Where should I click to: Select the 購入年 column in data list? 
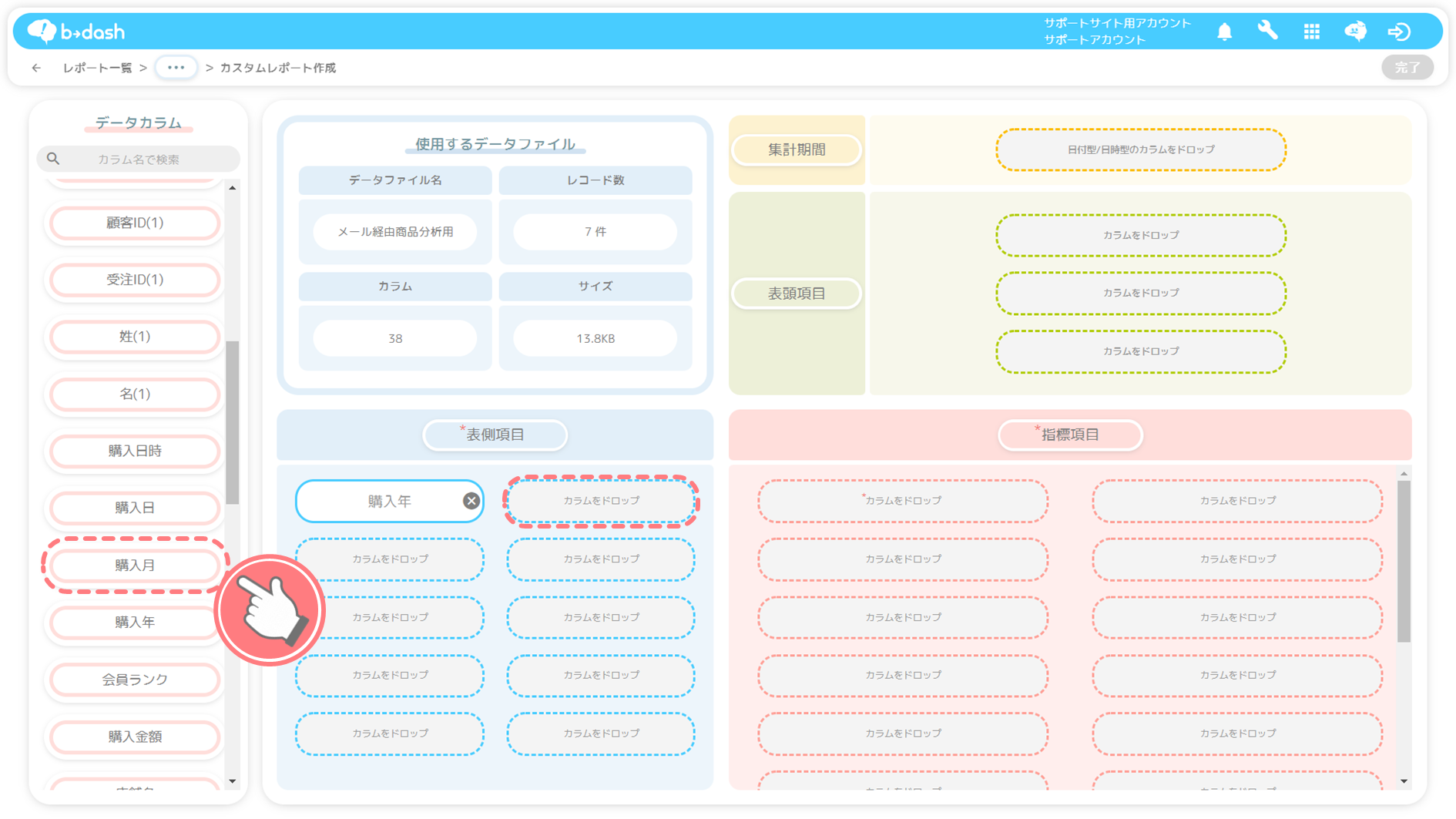[x=135, y=623]
